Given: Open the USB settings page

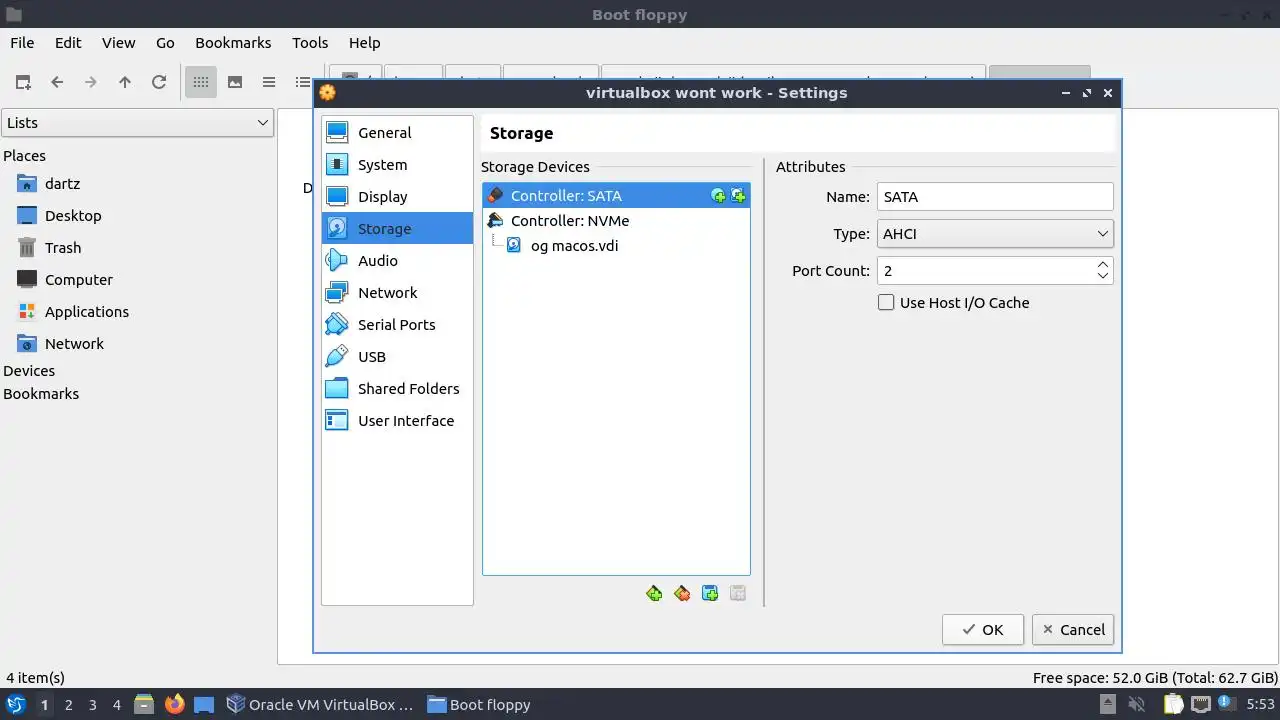Looking at the screenshot, I should (397, 357).
